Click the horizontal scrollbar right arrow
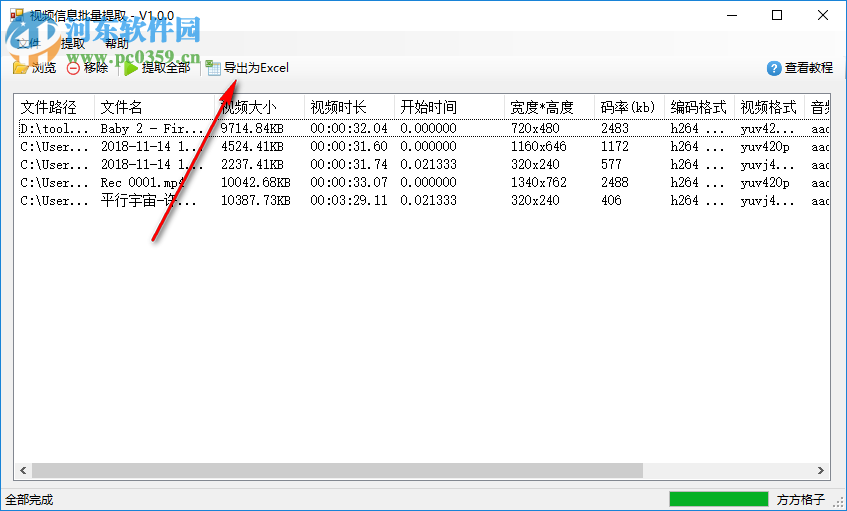The height and width of the screenshot is (511, 847). pyautogui.click(x=821, y=470)
